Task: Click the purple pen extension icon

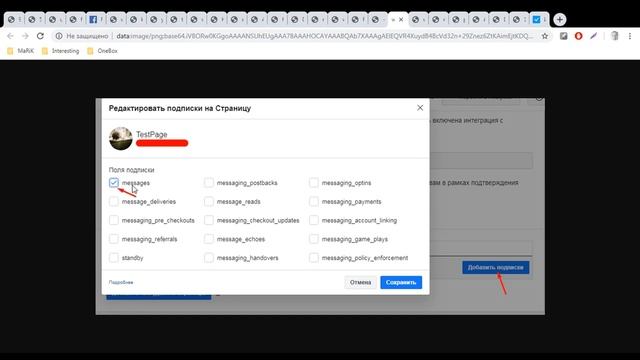Action: pos(593,36)
